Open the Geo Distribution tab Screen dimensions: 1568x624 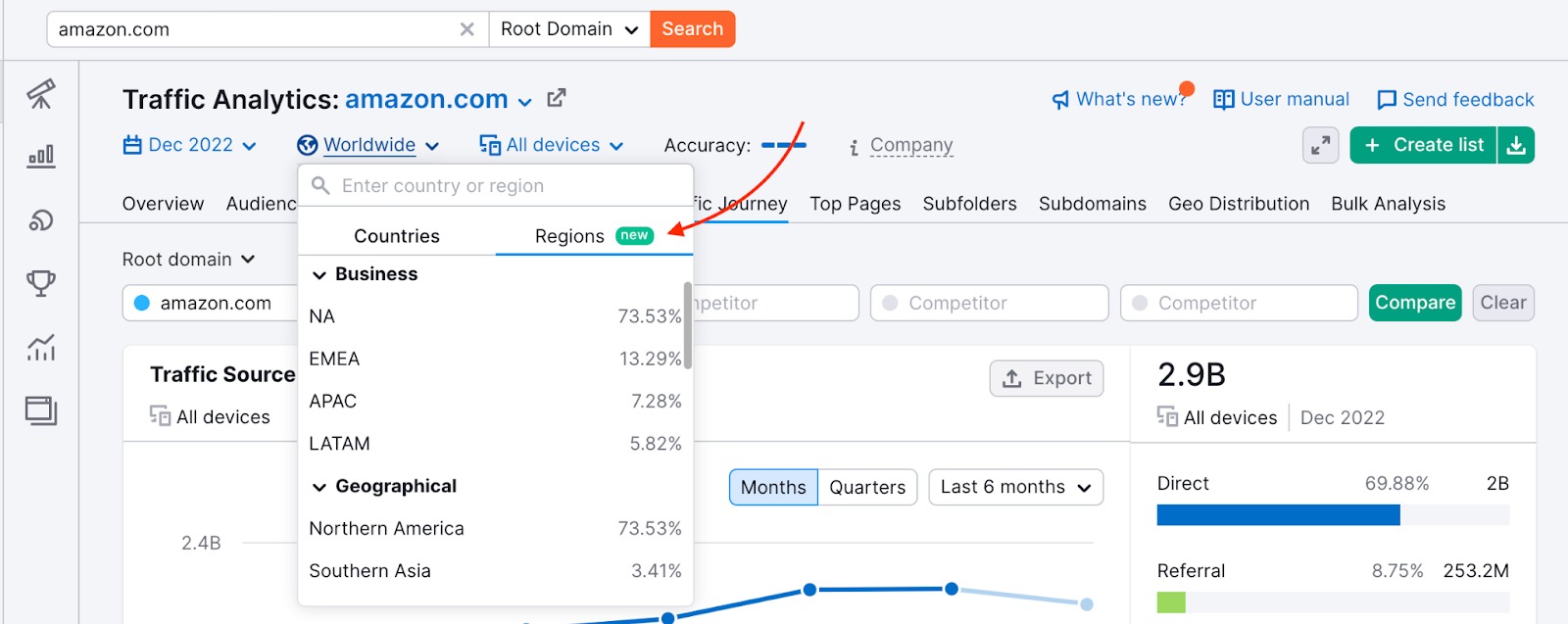click(1239, 204)
